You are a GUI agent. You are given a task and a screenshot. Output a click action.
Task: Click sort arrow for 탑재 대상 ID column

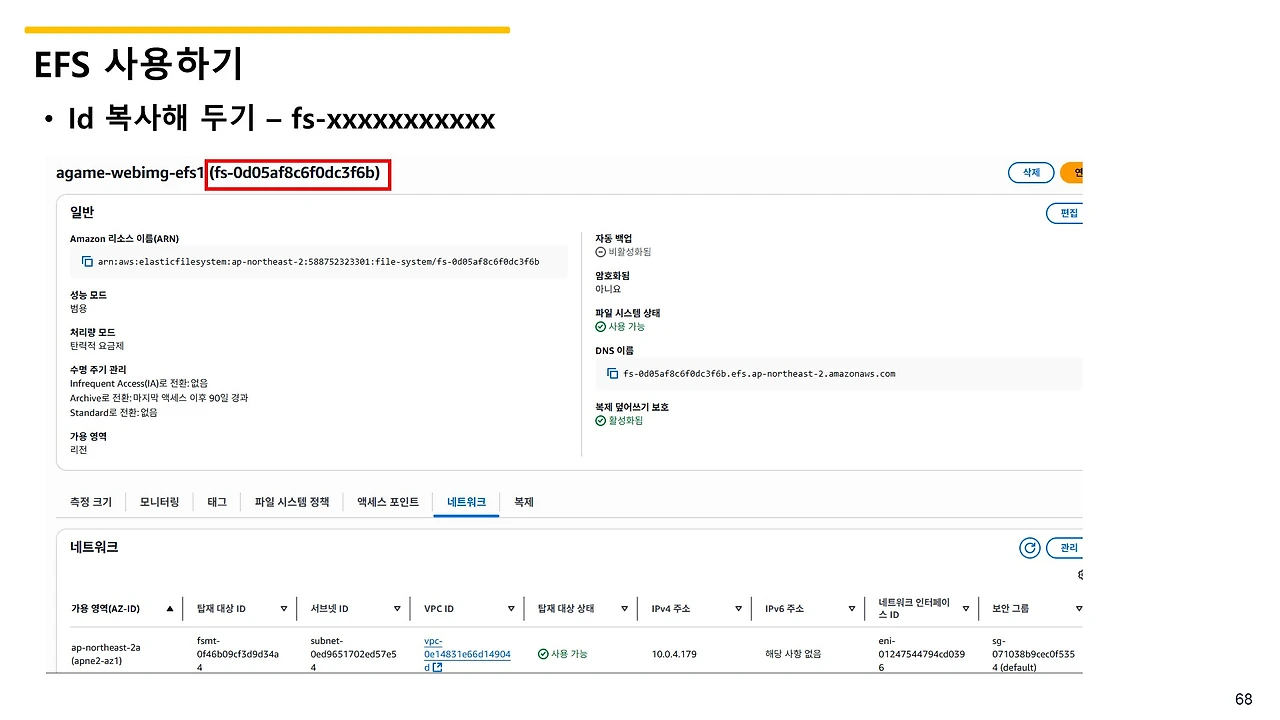[x=284, y=608]
